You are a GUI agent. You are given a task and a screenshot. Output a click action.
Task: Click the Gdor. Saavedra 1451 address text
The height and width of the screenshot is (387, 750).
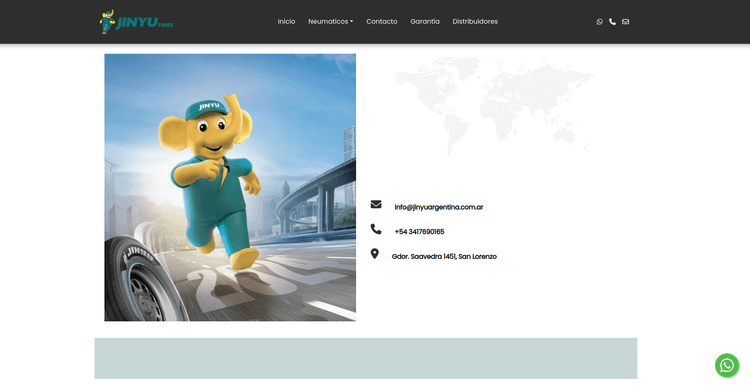click(x=444, y=256)
